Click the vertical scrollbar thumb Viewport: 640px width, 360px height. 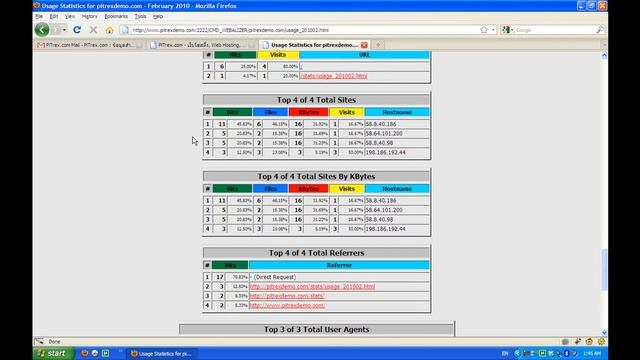click(604, 270)
